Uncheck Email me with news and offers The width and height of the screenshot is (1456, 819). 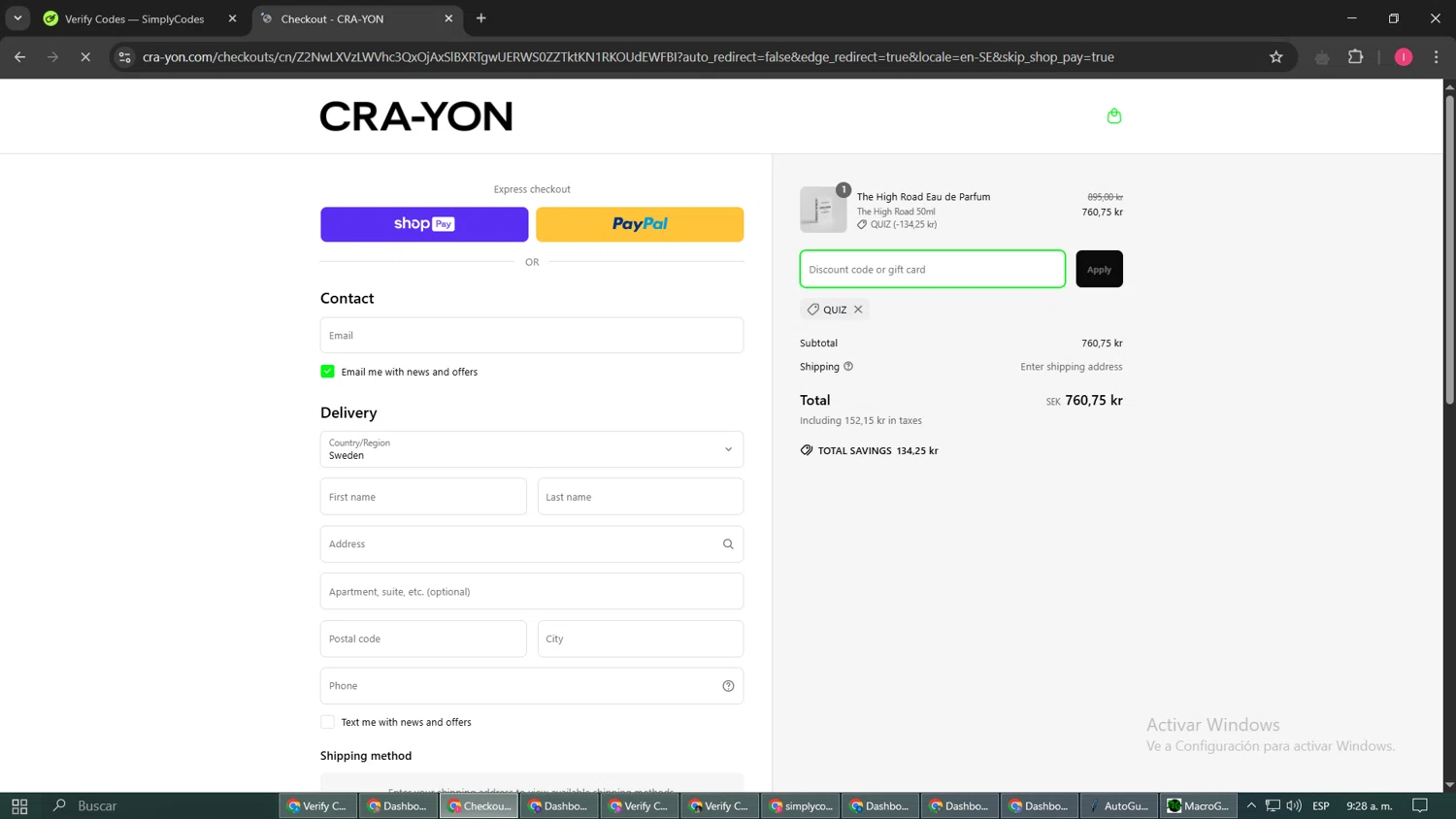pyautogui.click(x=327, y=372)
